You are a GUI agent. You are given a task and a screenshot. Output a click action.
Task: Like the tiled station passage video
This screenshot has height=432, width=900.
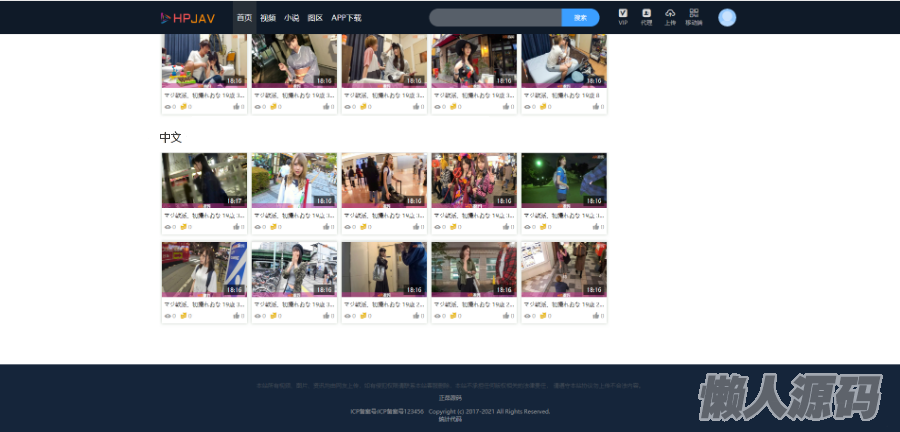(x=596, y=316)
